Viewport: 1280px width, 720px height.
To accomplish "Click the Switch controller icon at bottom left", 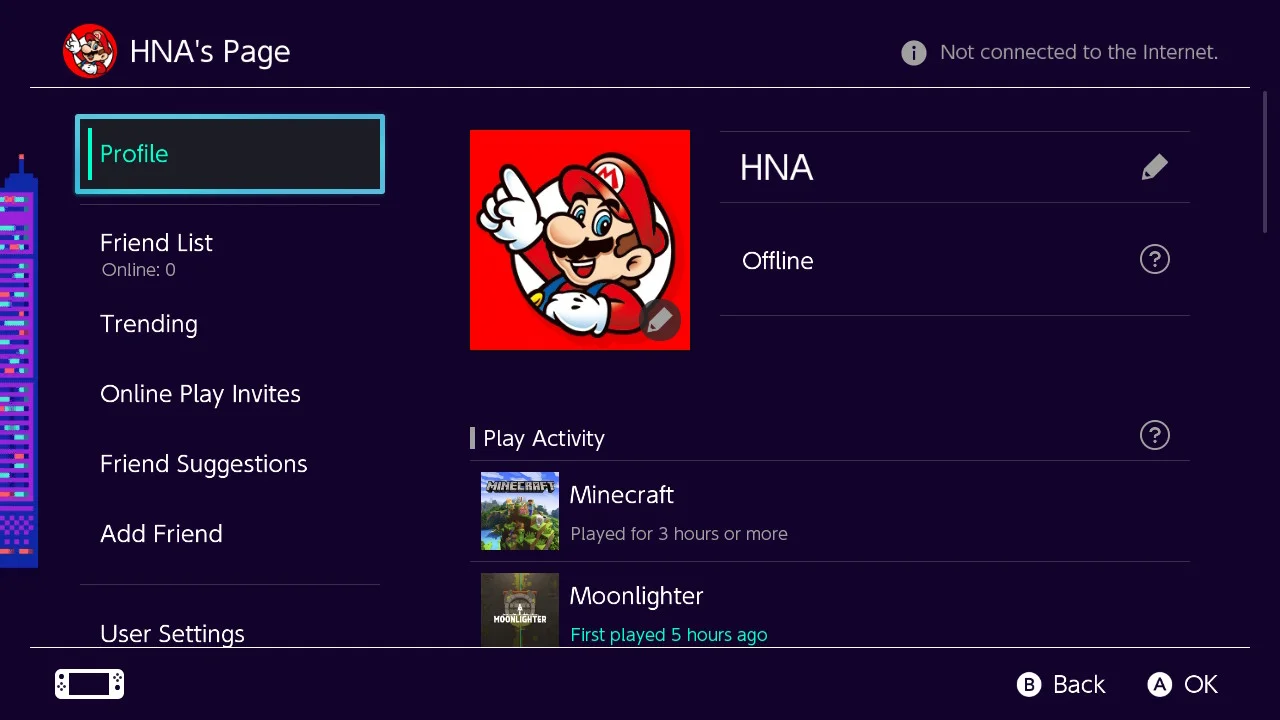I will [x=90, y=684].
